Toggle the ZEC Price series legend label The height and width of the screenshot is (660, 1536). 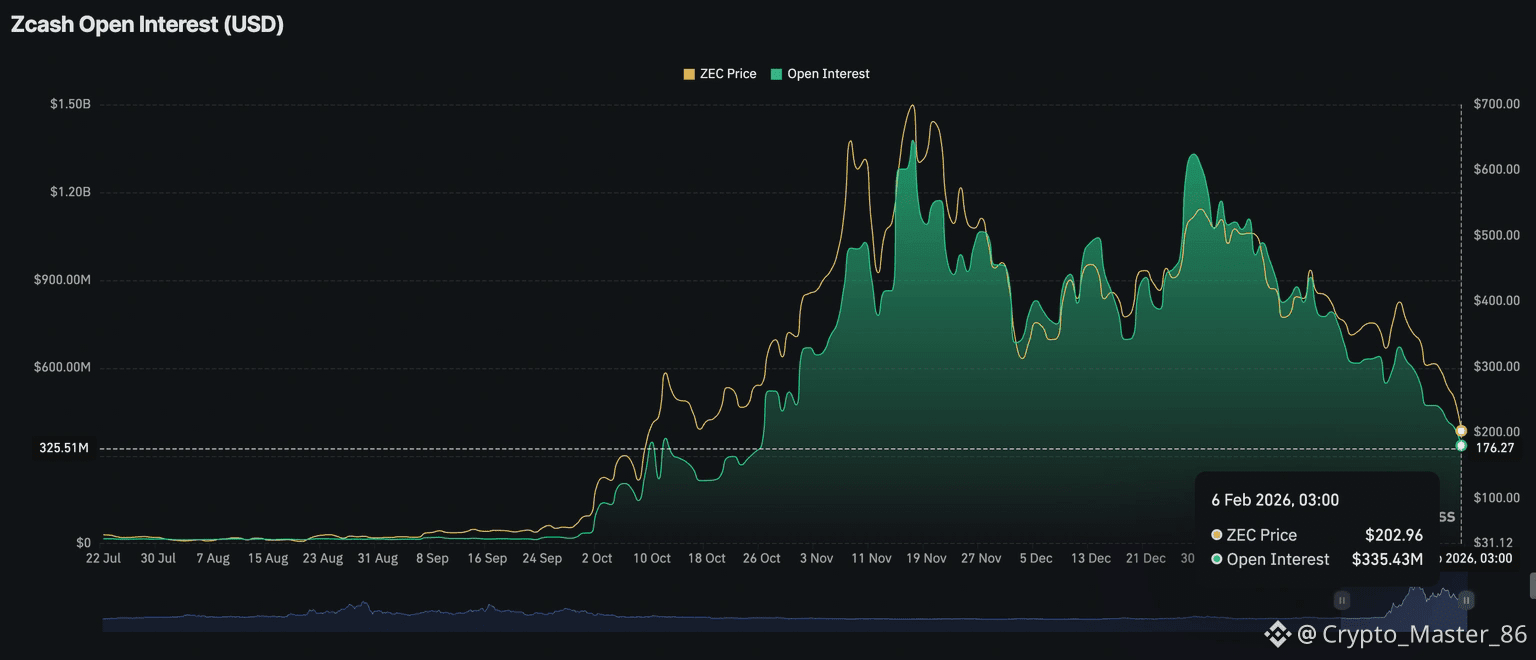[728, 74]
